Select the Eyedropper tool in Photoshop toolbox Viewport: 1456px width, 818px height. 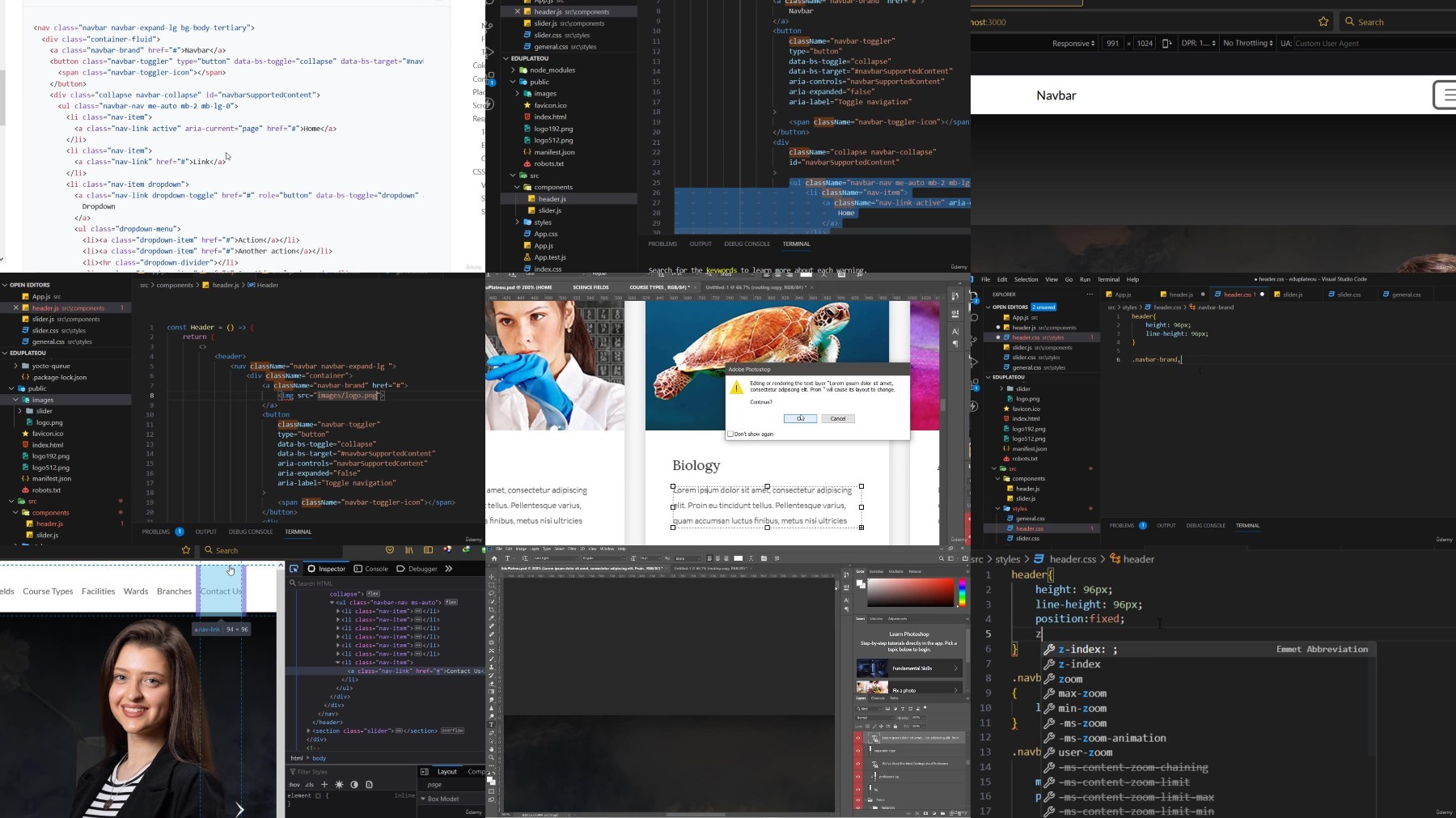click(491, 618)
